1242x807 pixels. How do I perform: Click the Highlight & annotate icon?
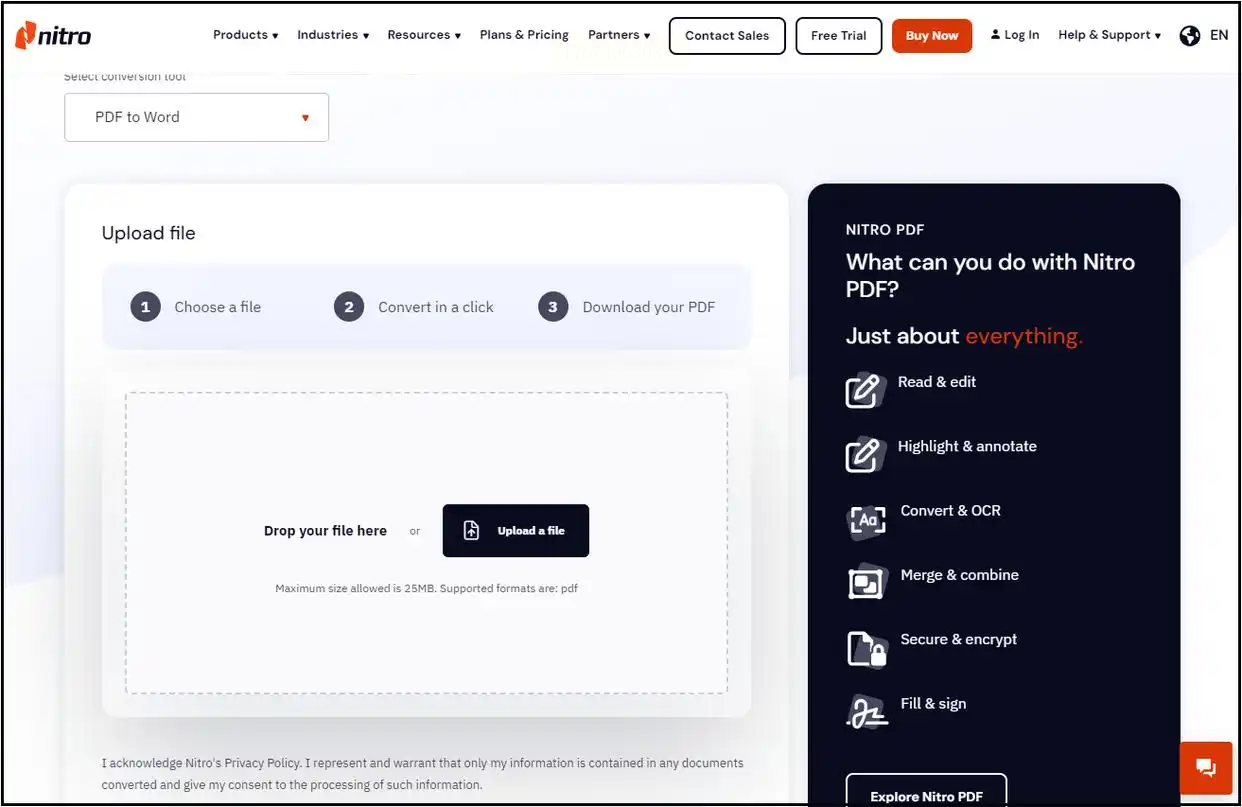coord(865,454)
